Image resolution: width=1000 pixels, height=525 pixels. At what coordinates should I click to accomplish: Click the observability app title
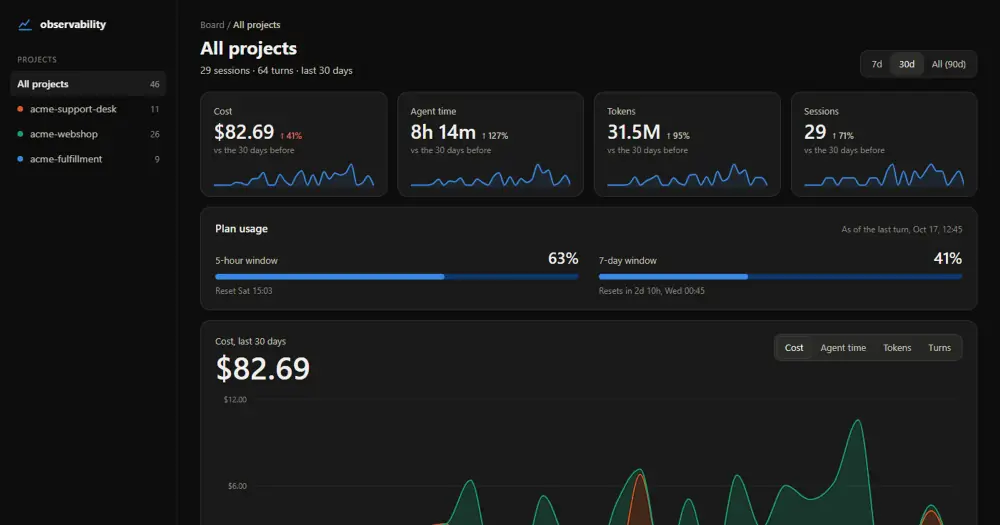tap(73, 24)
